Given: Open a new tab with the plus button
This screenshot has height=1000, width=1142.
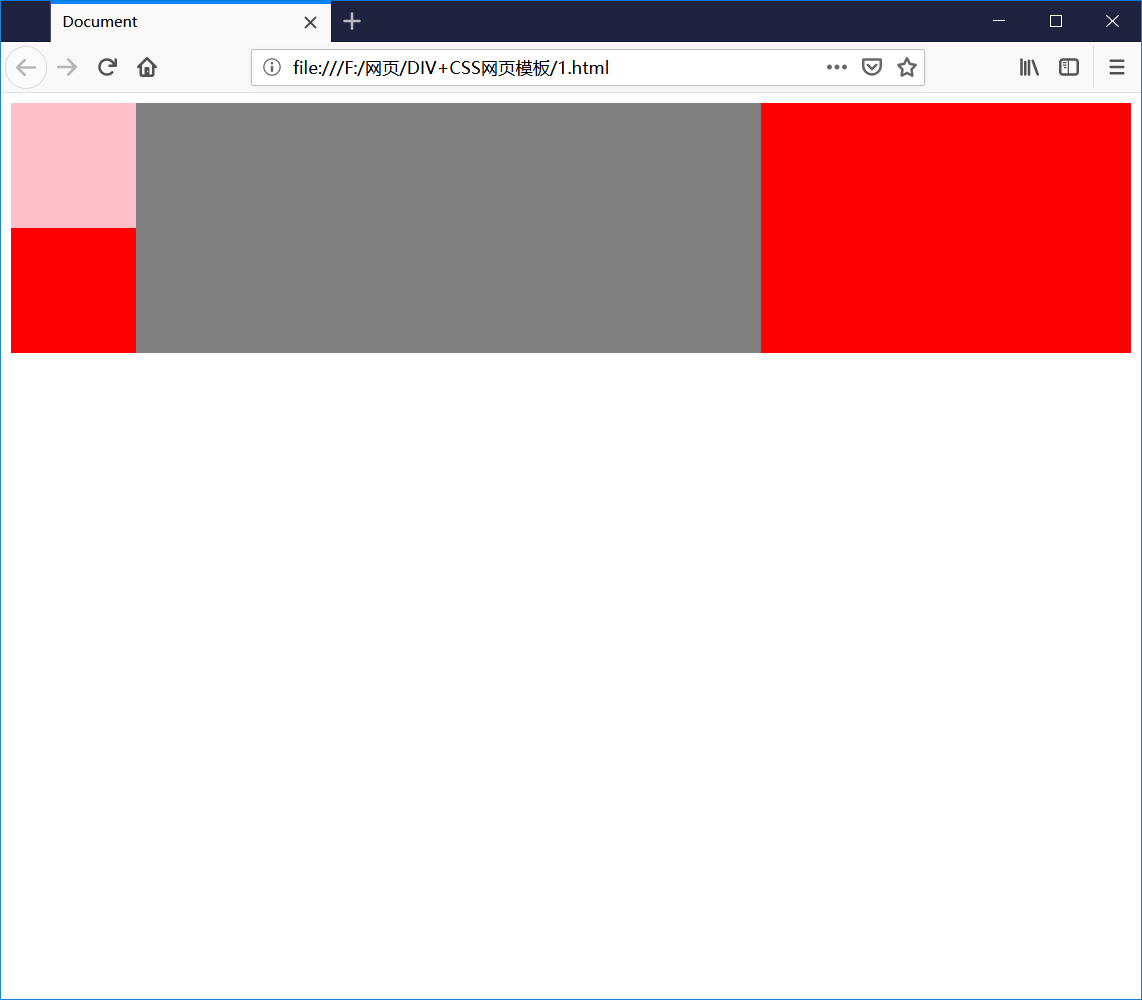Looking at the screenshot, I should coord(351,21).
